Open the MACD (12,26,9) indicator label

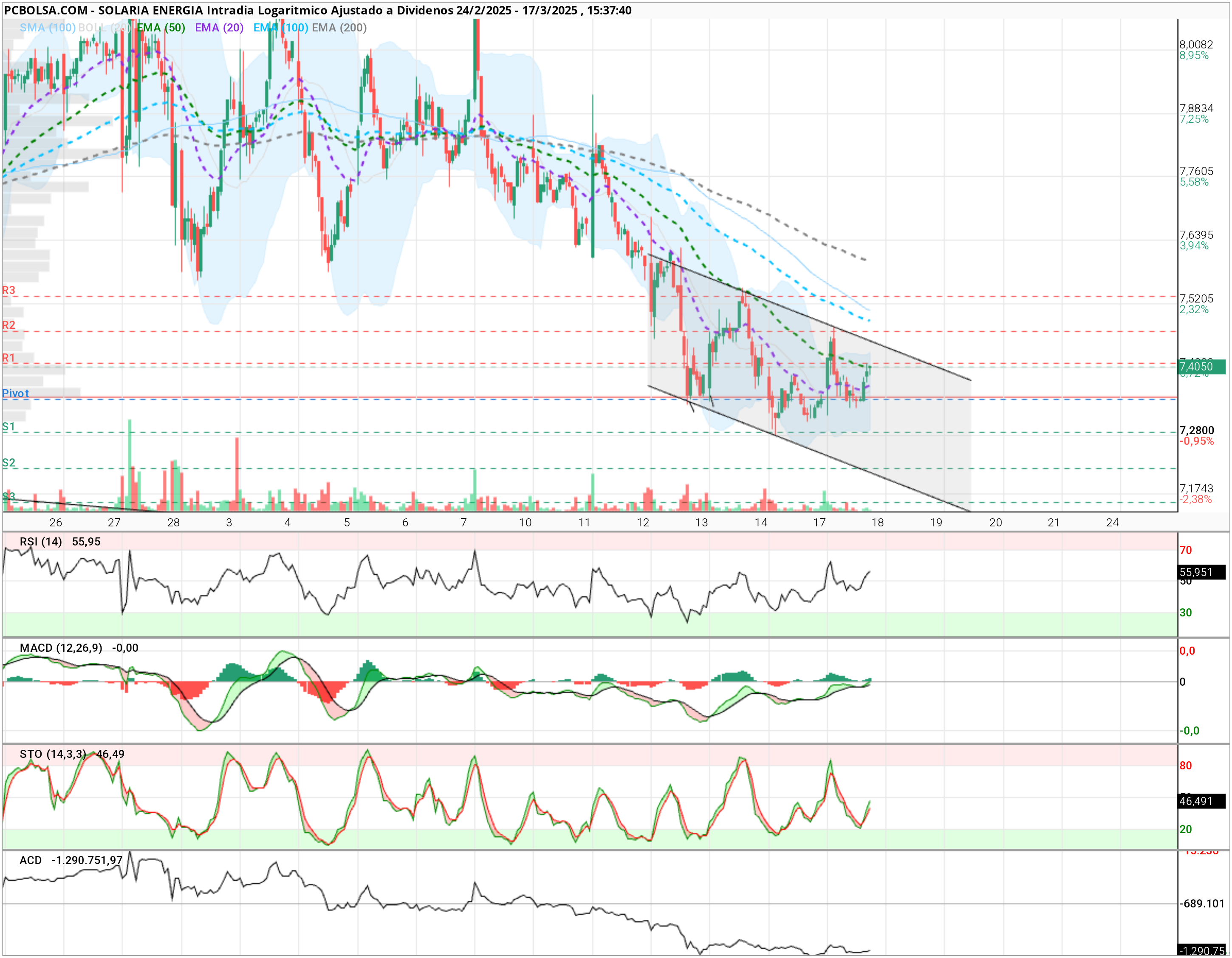coord(61,648)
